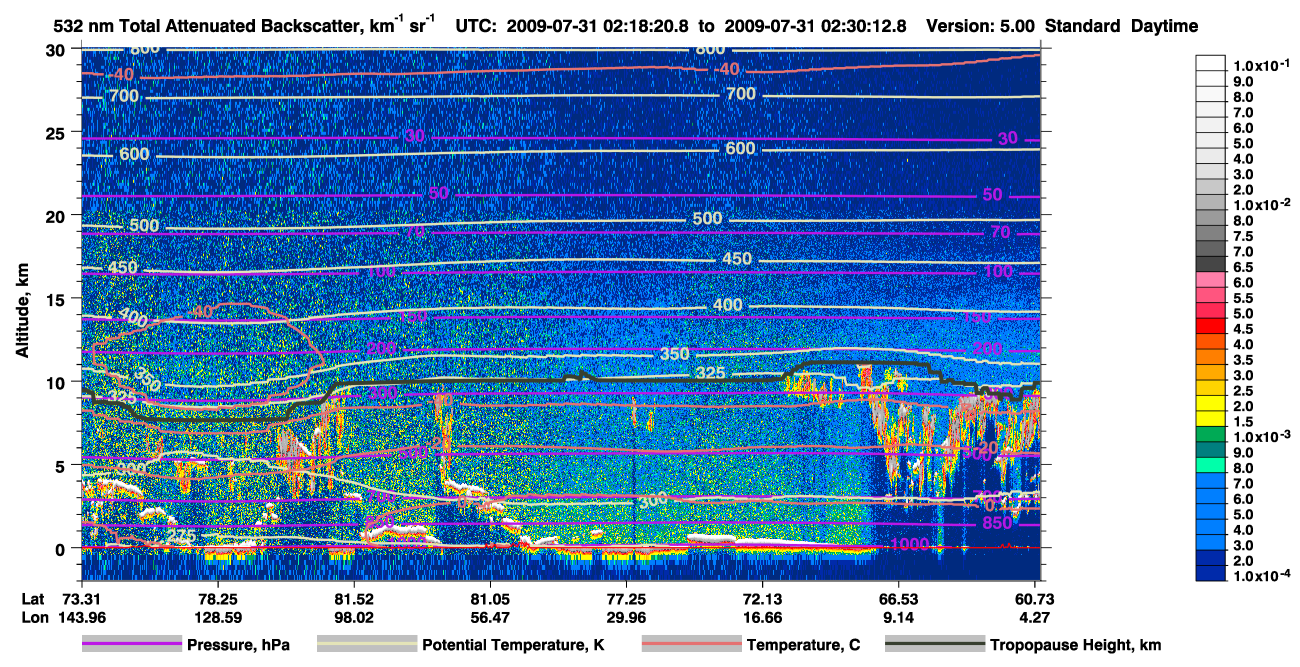Click longitude value '4.27'
1300x667 pixels.
[1036, 617]
